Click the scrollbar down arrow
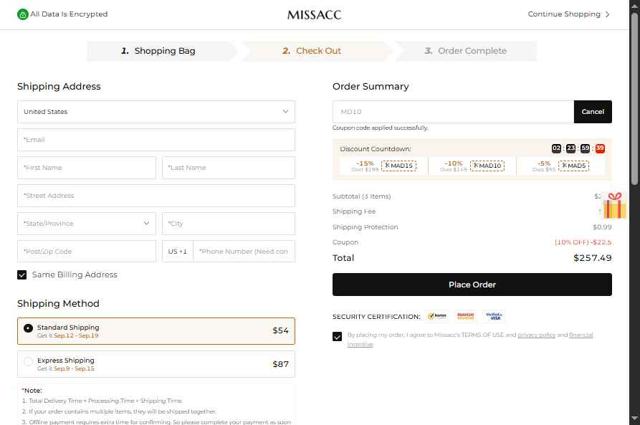This screenshot has width=640, height=425. [634, 418]
